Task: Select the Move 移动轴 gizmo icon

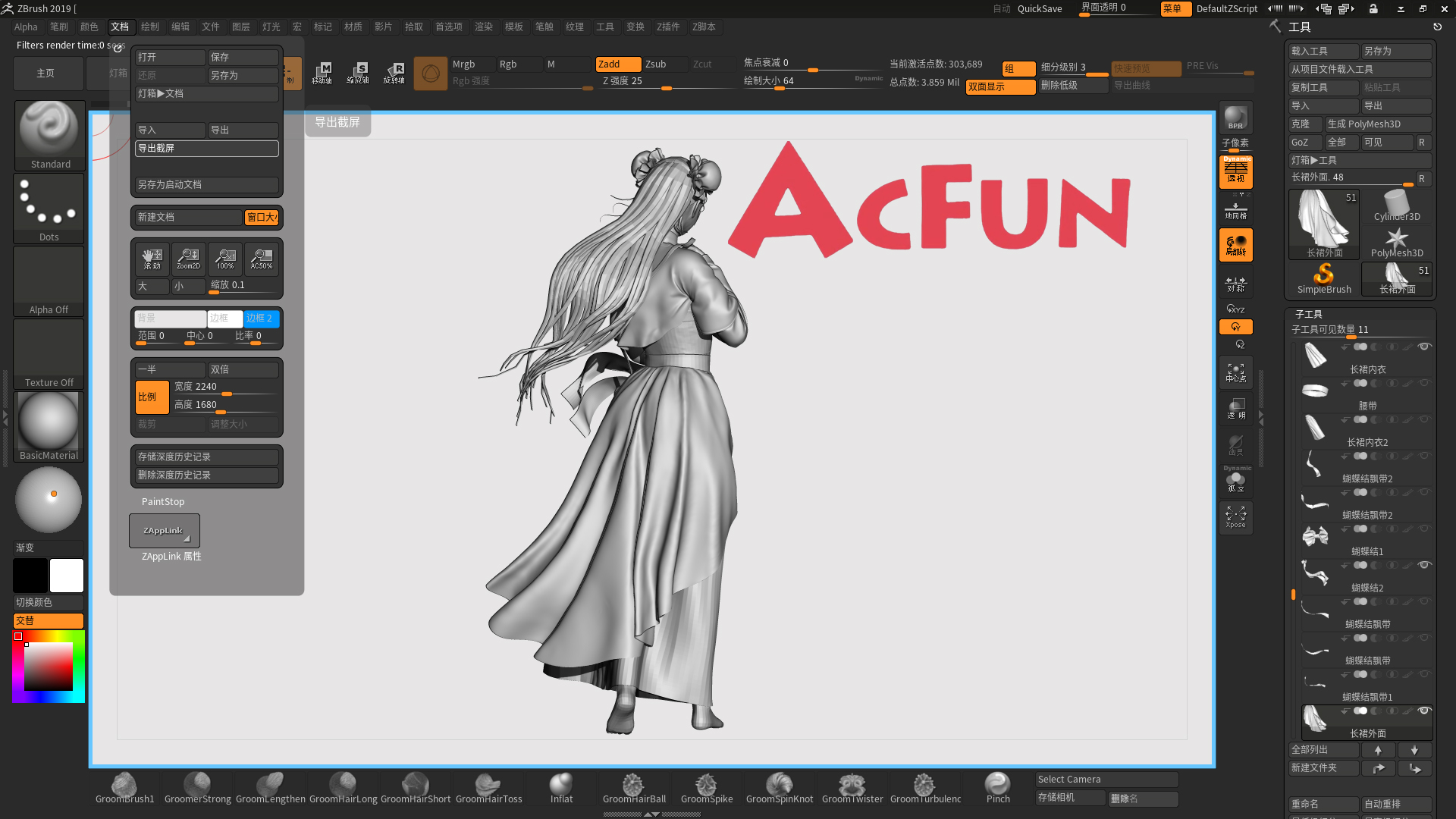Action: click(x=322, y=74)
